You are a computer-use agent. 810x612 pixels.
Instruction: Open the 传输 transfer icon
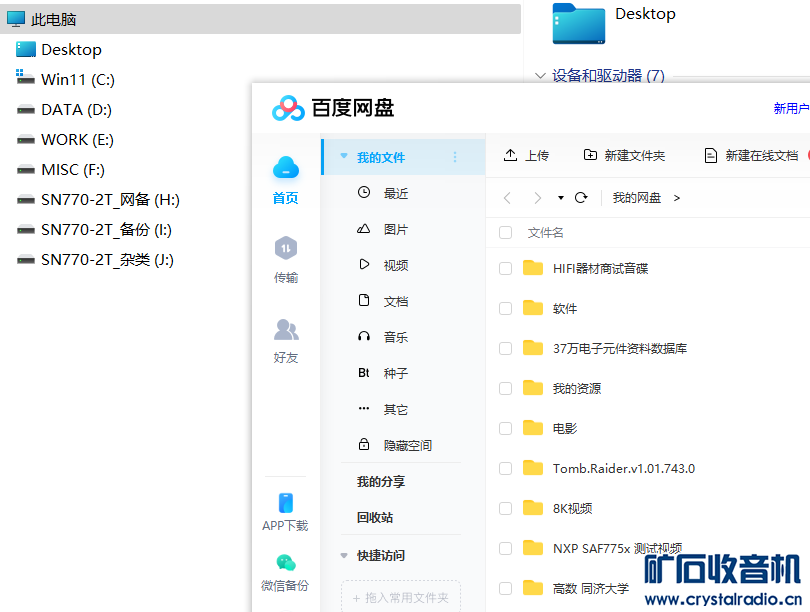pos(286,248)
